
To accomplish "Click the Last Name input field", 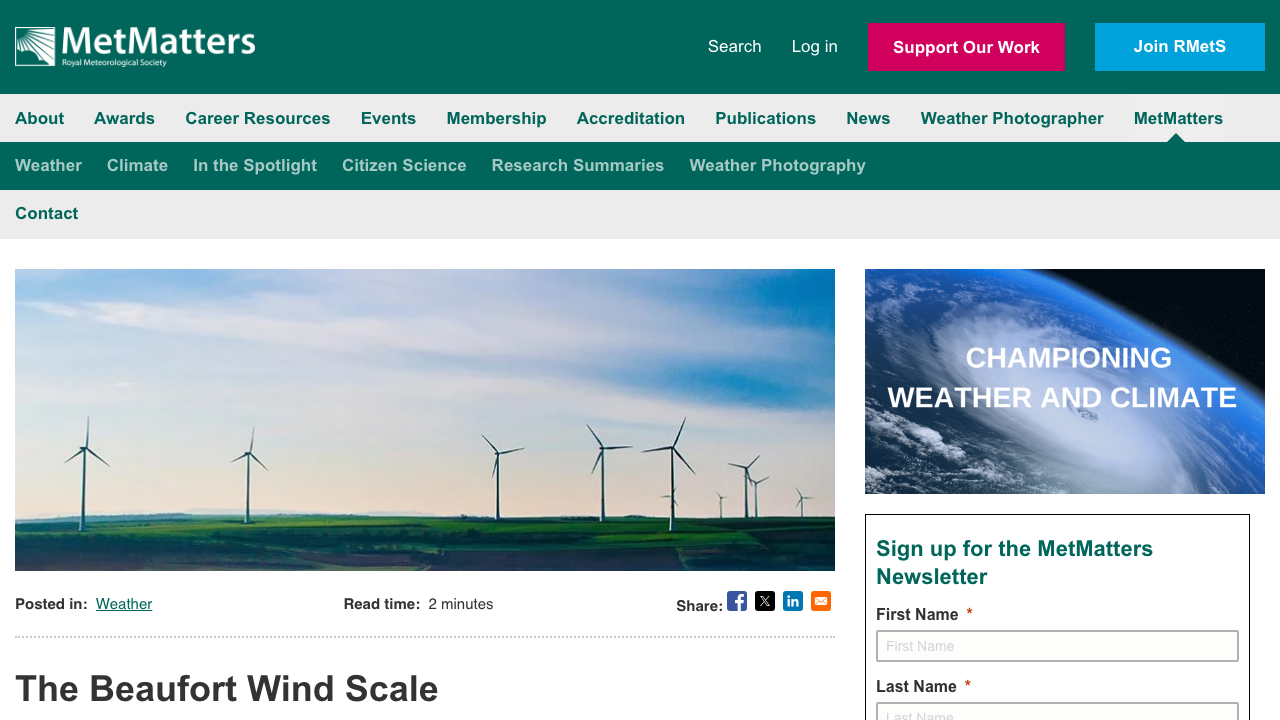I will tap(1057, 714).
